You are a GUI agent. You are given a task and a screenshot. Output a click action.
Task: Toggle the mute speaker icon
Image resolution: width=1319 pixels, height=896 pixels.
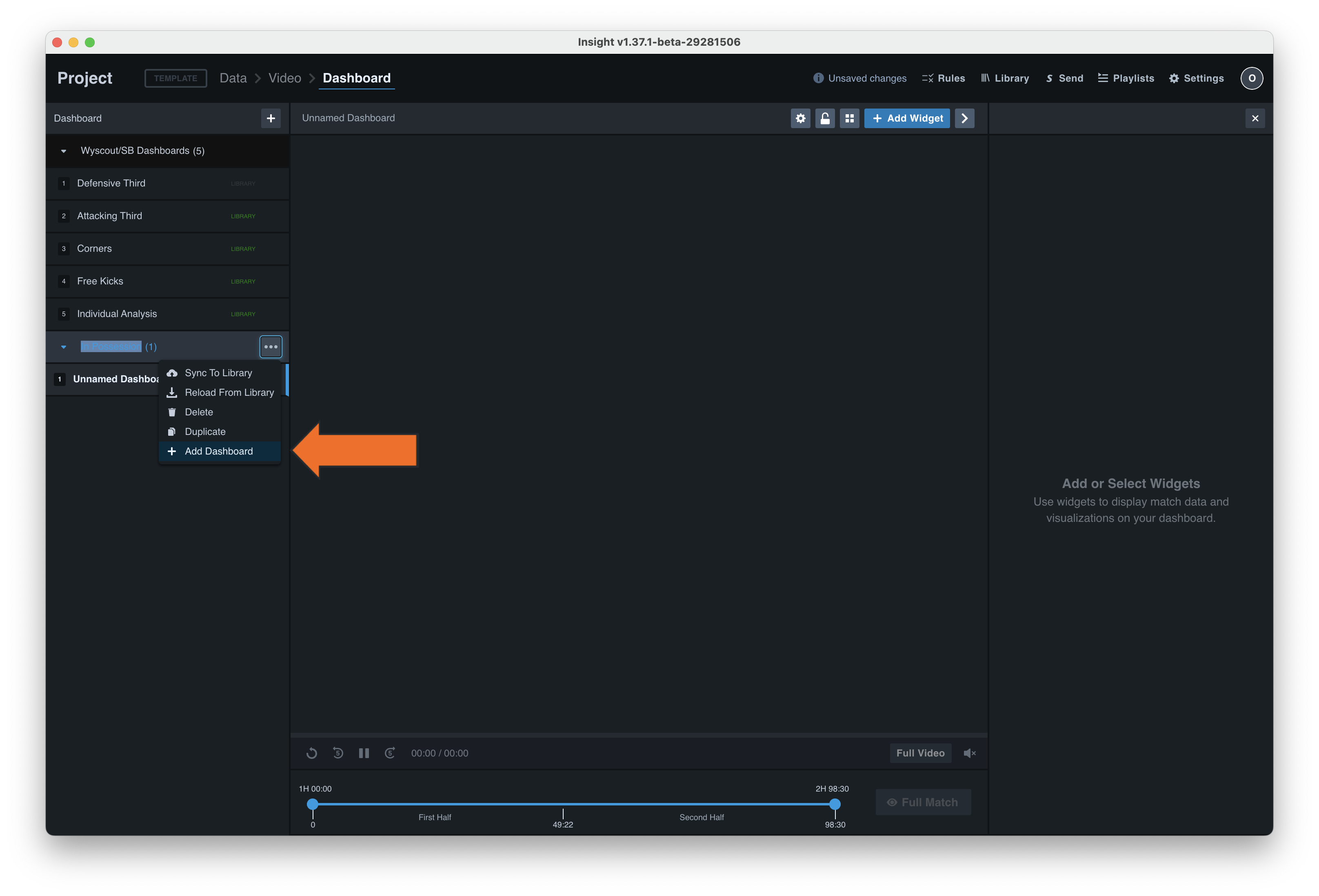coord(969,753)
